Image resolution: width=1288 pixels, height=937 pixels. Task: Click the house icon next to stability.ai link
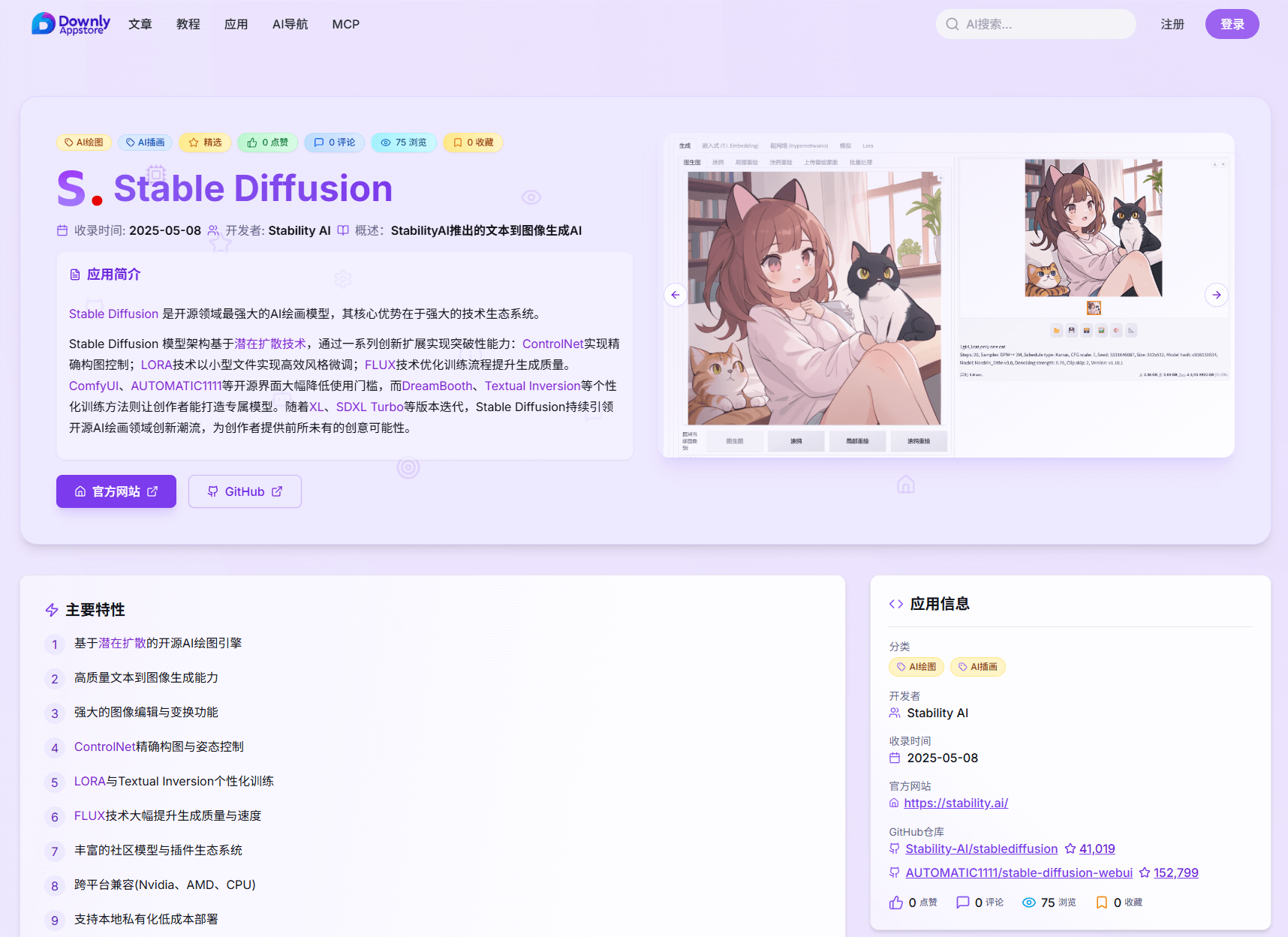click(894, 803)
